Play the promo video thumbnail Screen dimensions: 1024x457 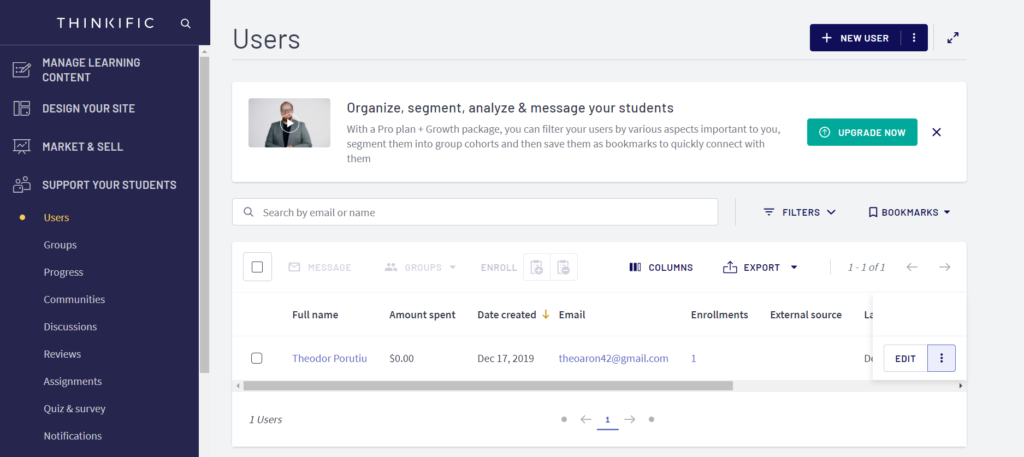tap(289, 124)
